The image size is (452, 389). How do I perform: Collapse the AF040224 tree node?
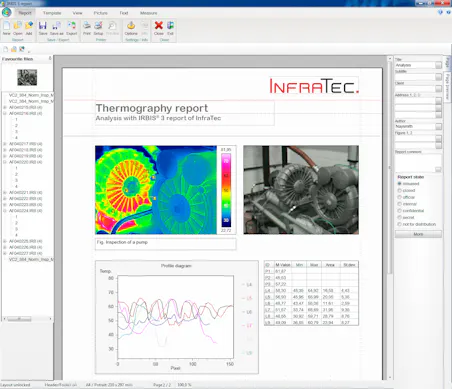point(5,211)
